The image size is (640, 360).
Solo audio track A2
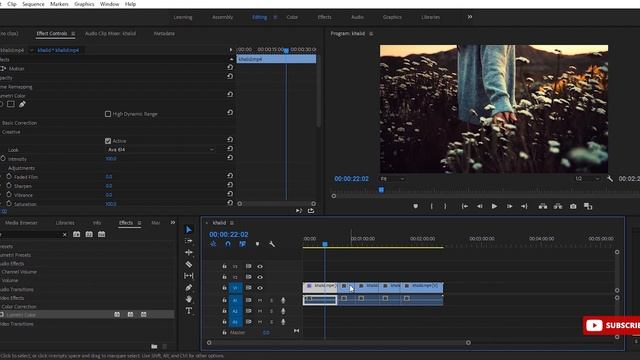[271, 311]
